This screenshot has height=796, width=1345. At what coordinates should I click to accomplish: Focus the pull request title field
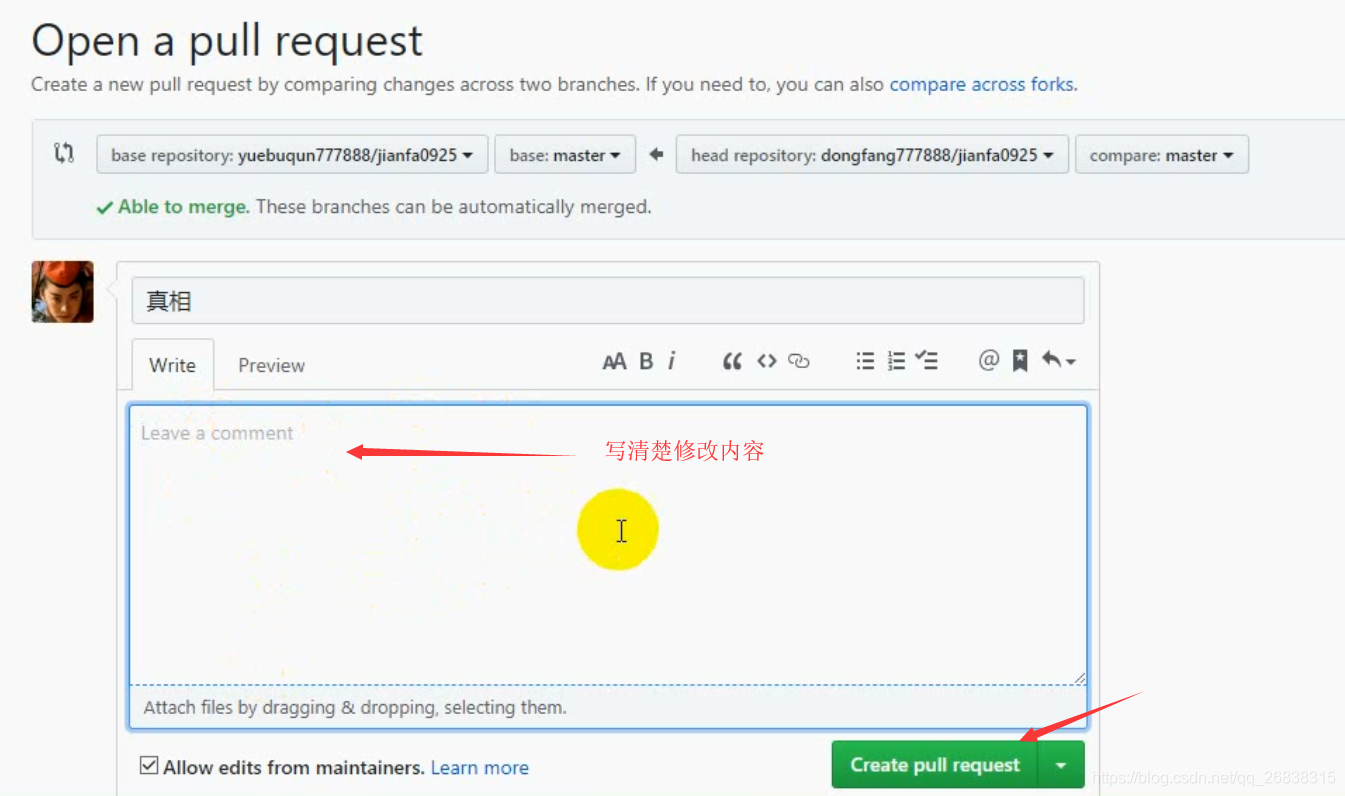pyautogui.click(x=608, y=300)
